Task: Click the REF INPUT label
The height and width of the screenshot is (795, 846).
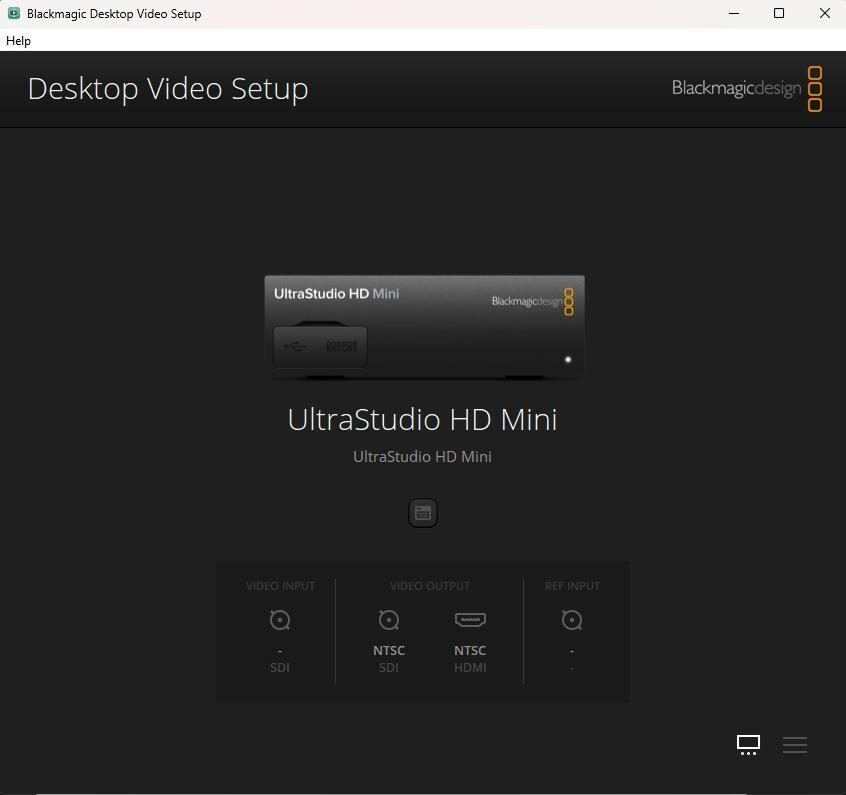Action: 572,586
